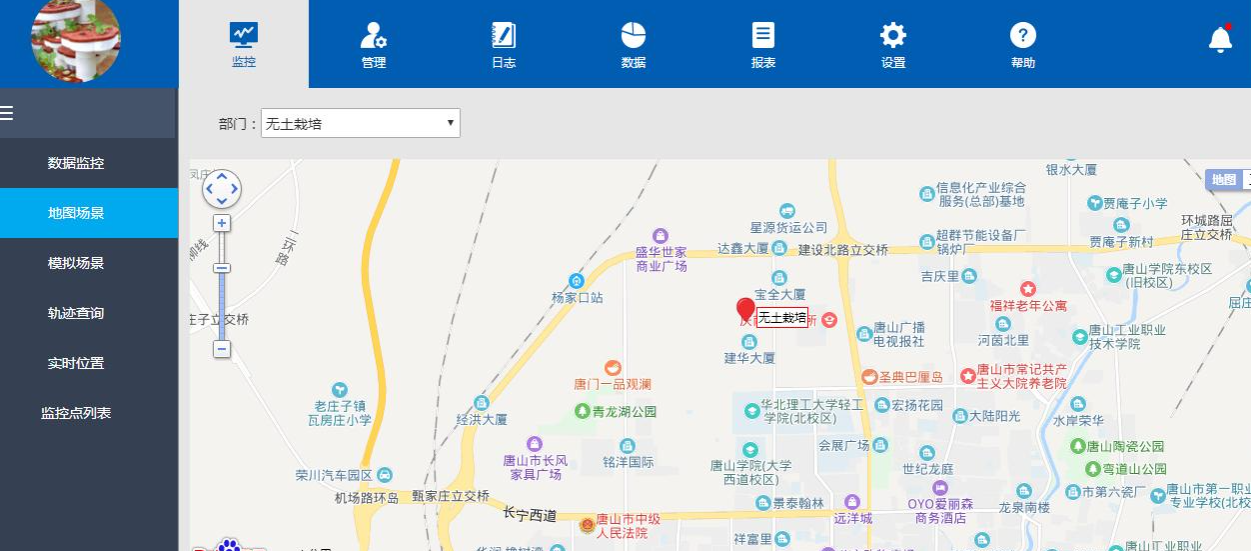Click the map pan compass control
1251x551 pixels.
coord(222,188)
